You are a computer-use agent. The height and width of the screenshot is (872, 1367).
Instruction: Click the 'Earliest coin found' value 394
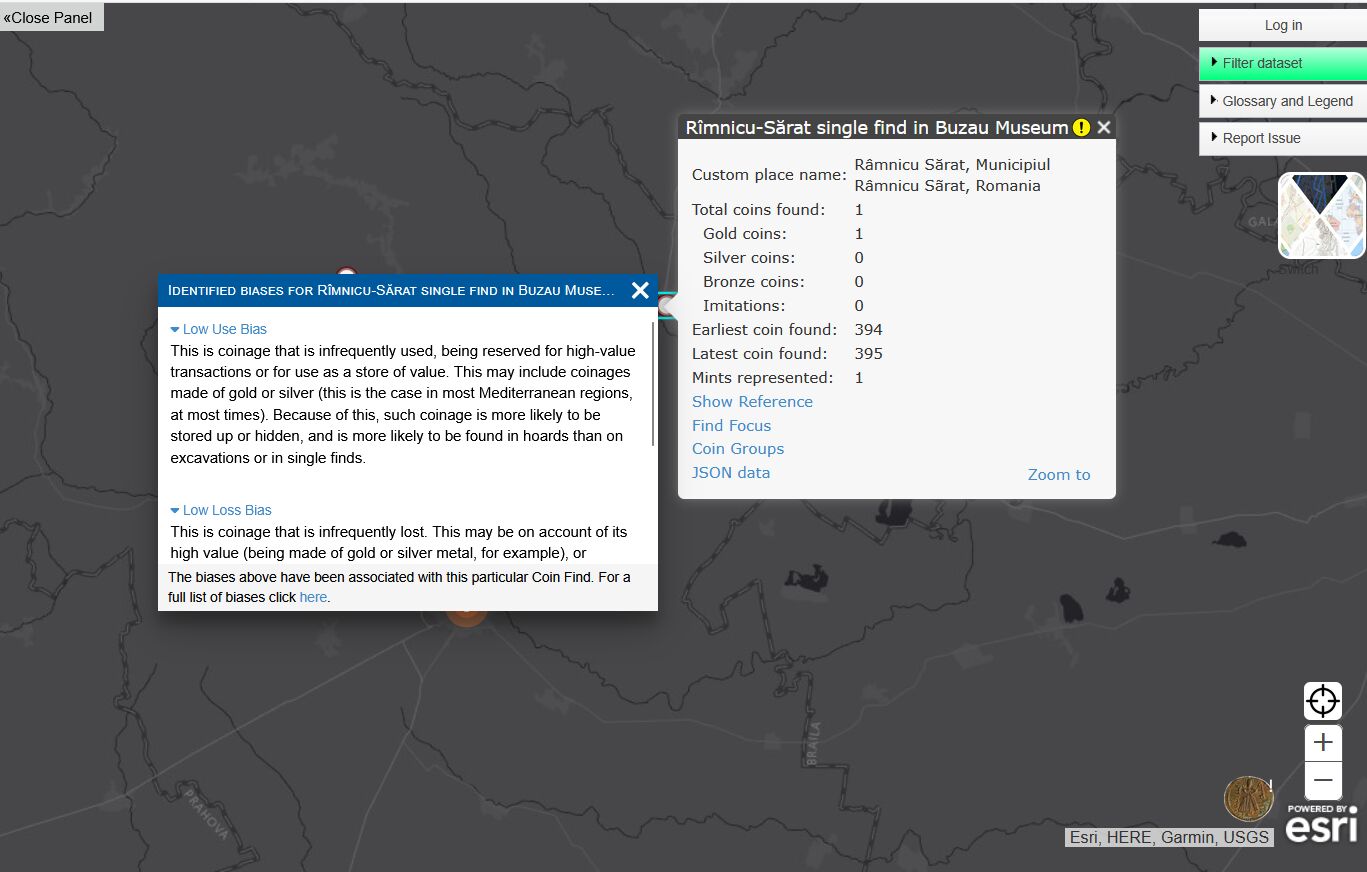pyautogui.click(x=869, y=329)
